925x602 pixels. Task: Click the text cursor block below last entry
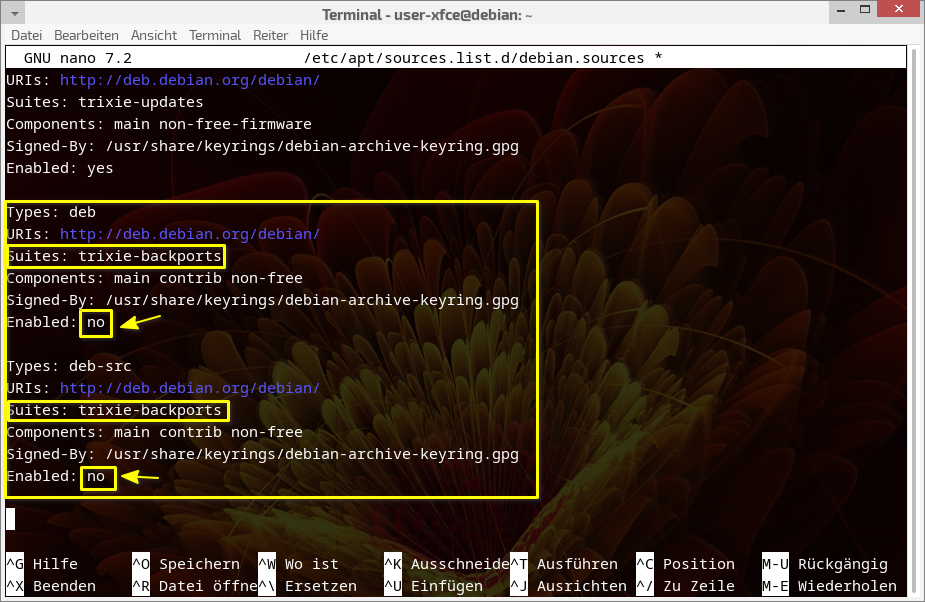coord(11,519)
